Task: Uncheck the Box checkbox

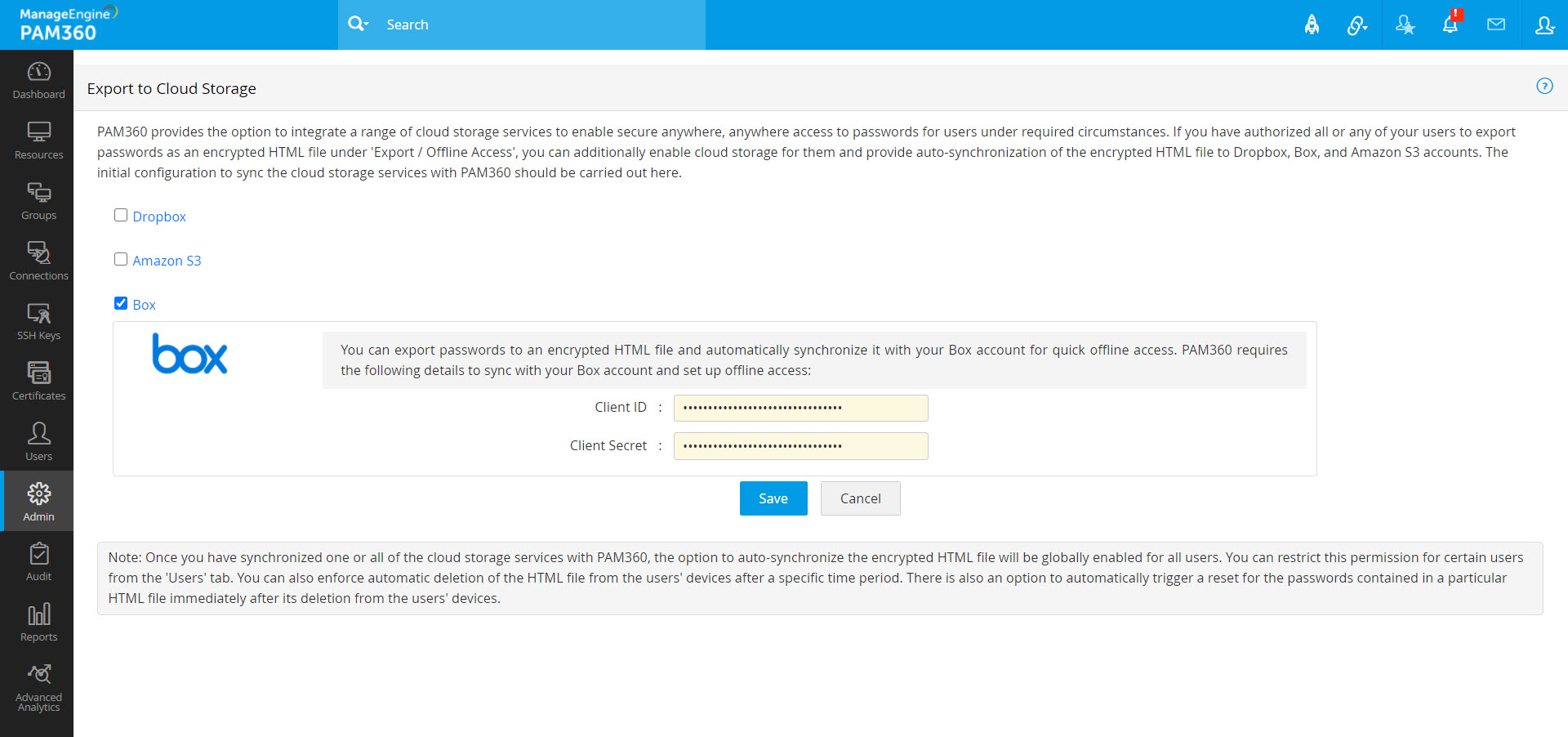Action: (121, 303)
